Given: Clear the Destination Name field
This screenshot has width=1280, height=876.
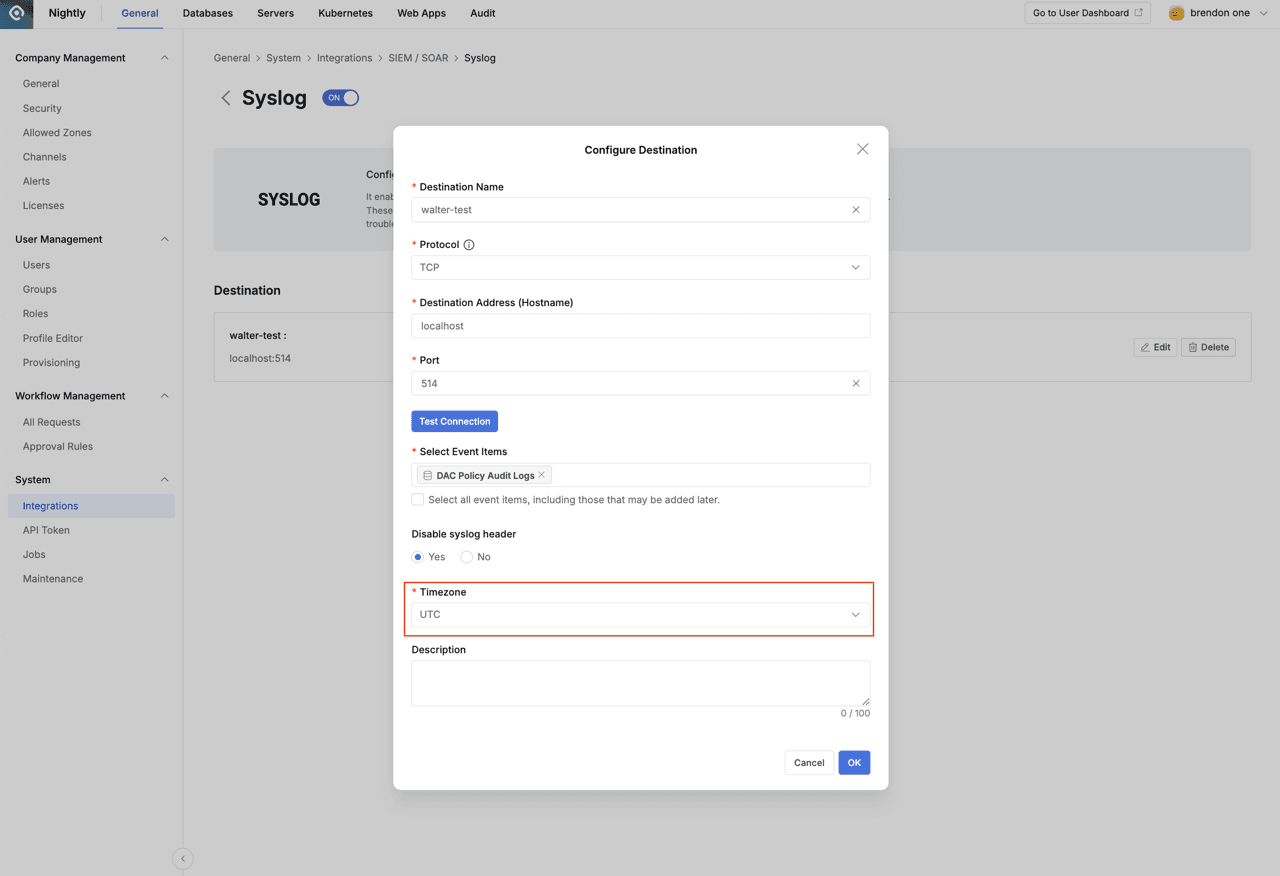Looking at the screenshot, I should (x=855, y=210).
